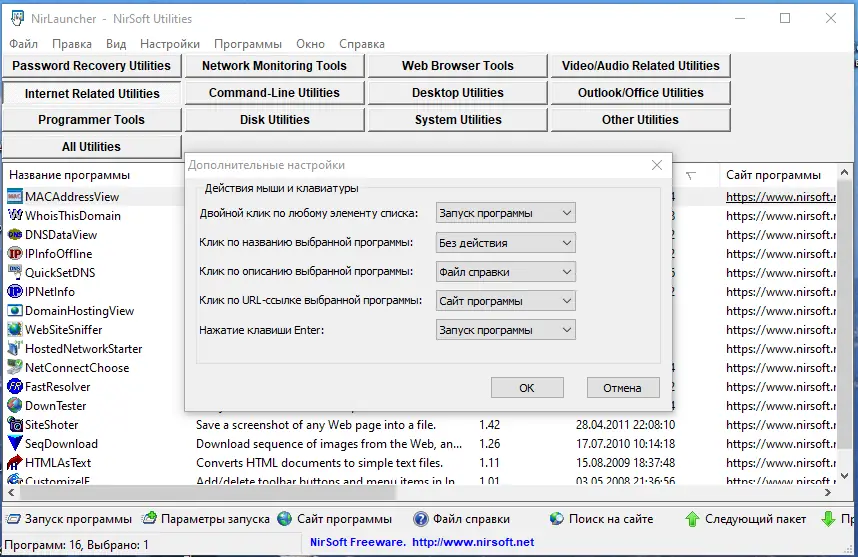Open the click-on-description action dropdown
858x557 pixels.
pyautogui.click(x=506, y=272)
